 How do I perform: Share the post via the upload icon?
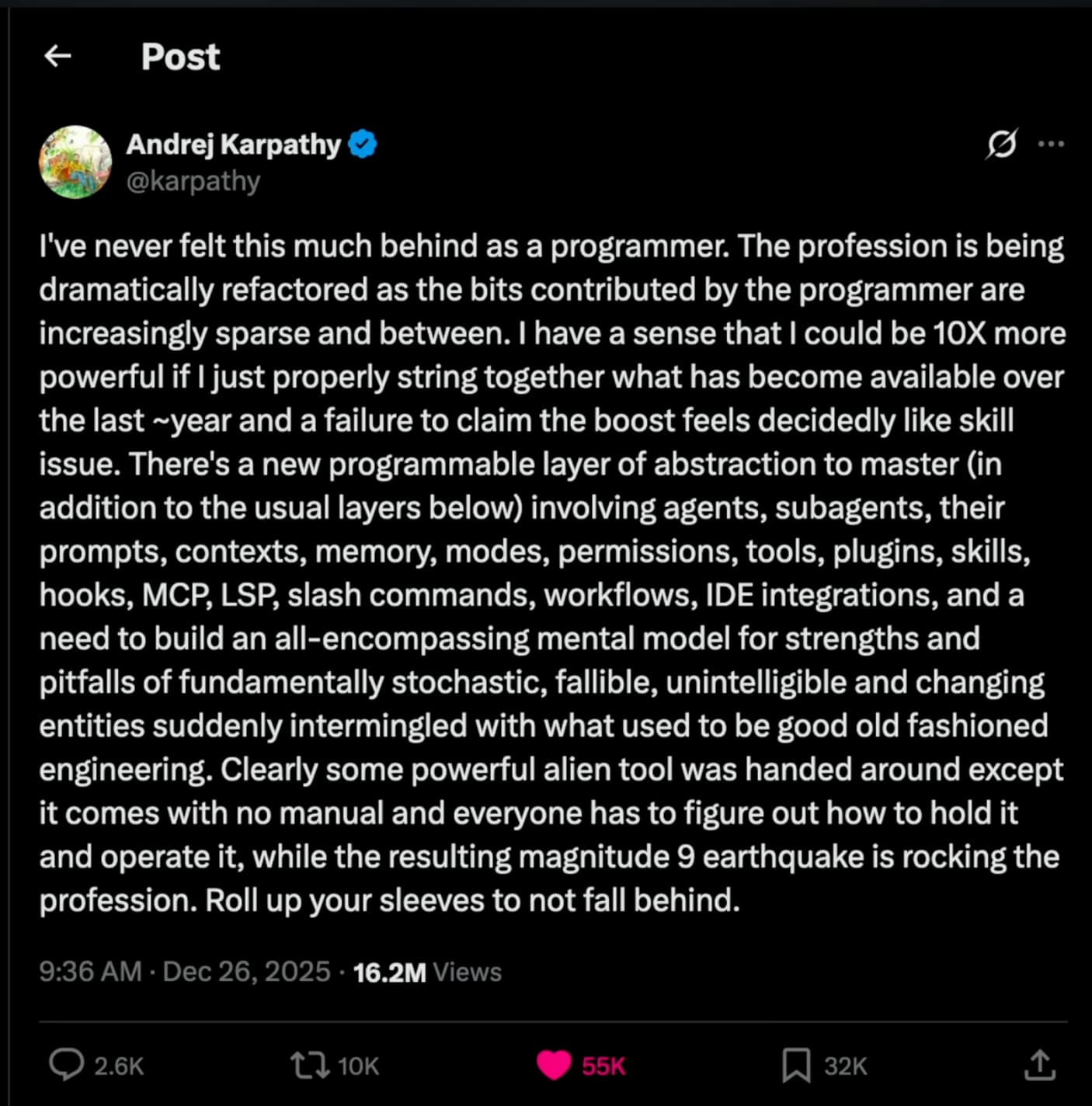[1038, 1066]
